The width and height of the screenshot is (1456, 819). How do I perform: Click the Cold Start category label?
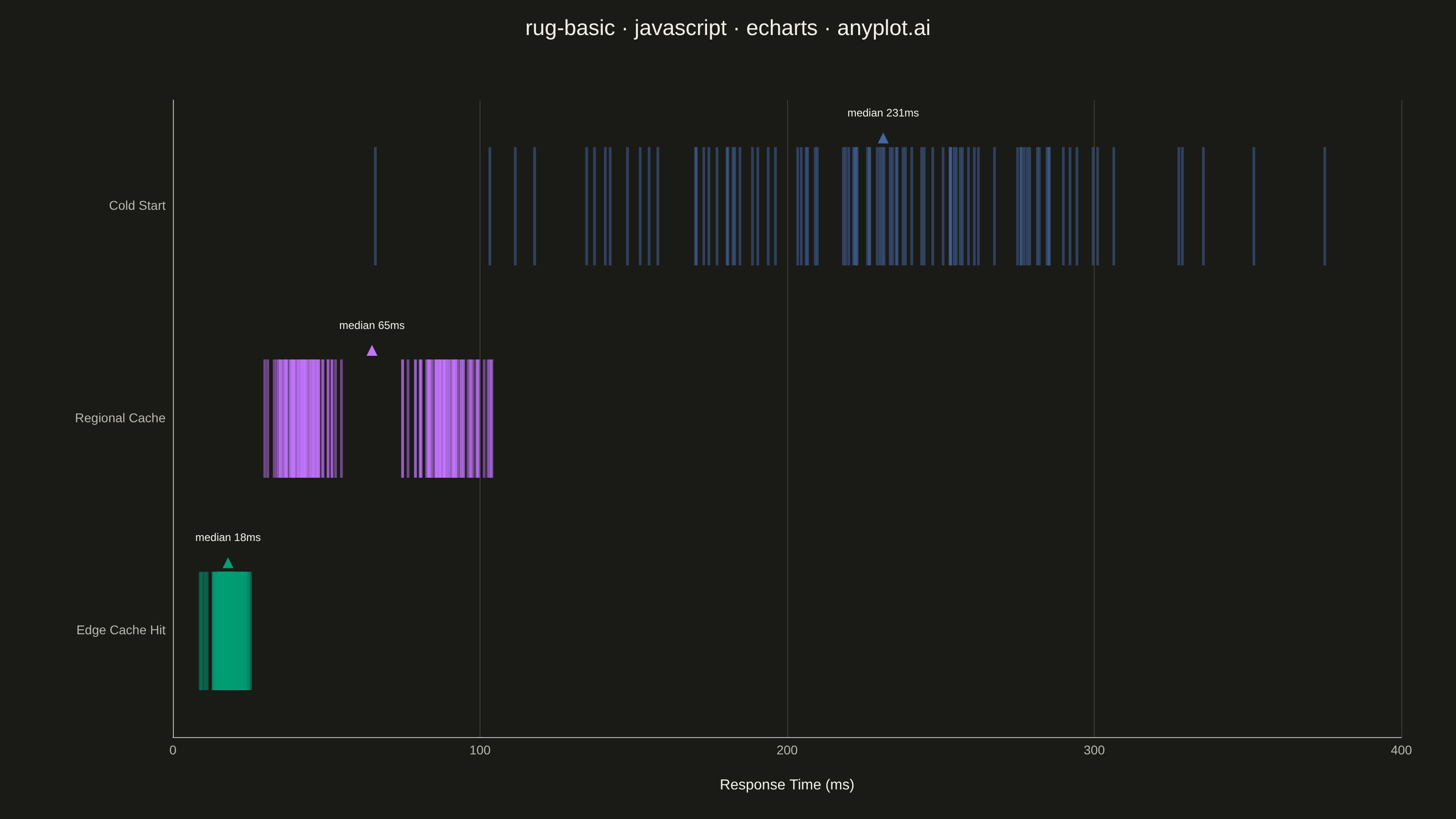coord(137,206)
